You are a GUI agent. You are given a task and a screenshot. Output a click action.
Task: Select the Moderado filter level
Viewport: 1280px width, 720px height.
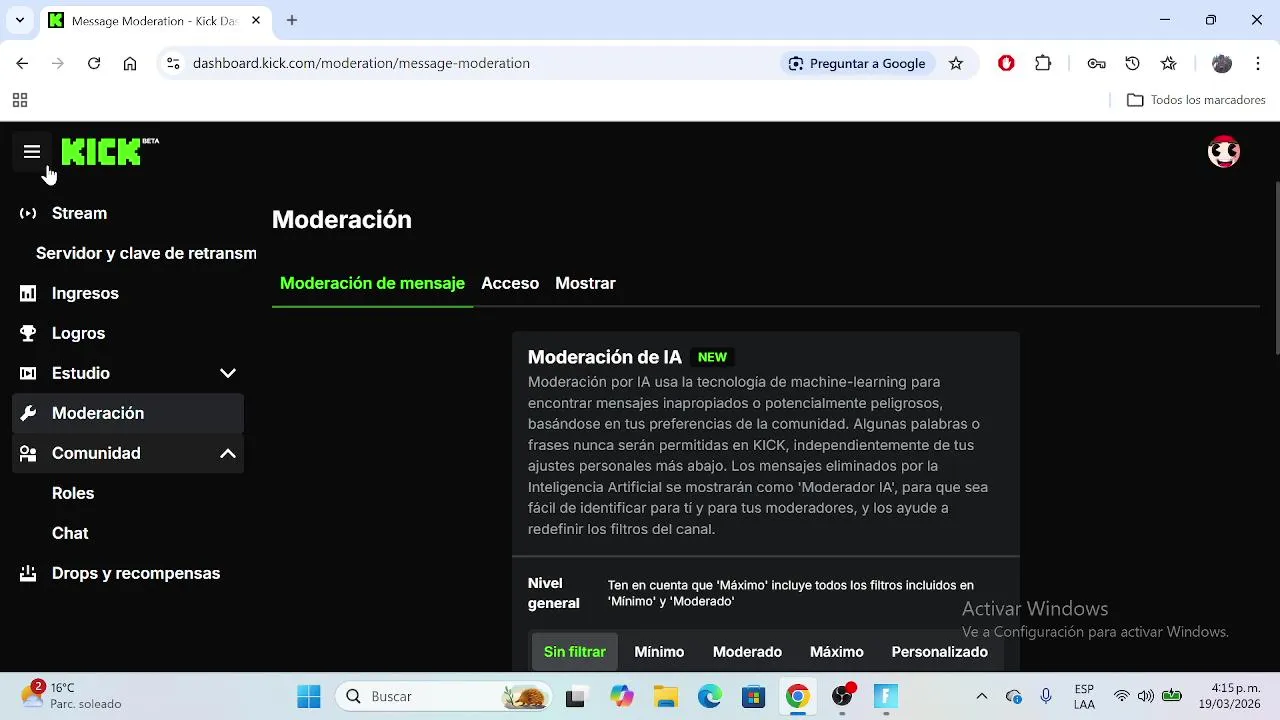point(747,652)
